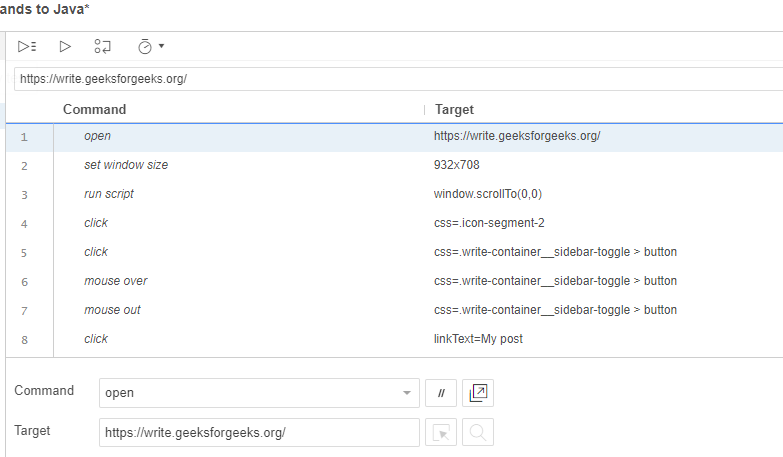The image size is (783, 457).
Task: Click the Command column header
Action: (95, 109)
